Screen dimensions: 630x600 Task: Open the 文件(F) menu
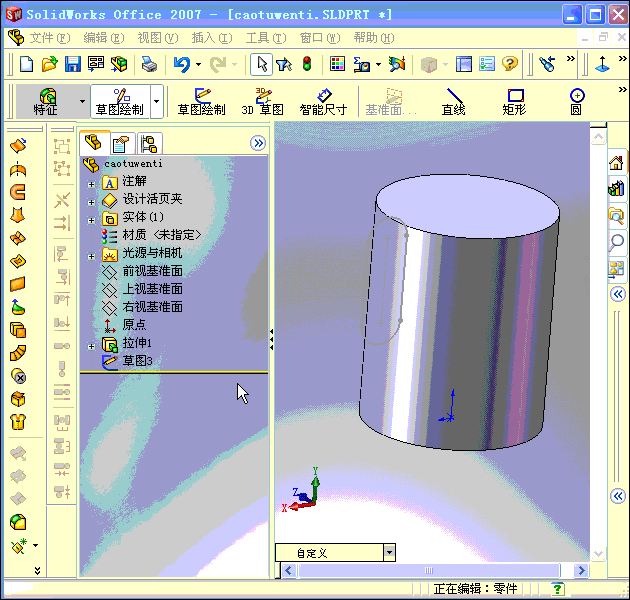pyautogui.click(x=50, y=38)
